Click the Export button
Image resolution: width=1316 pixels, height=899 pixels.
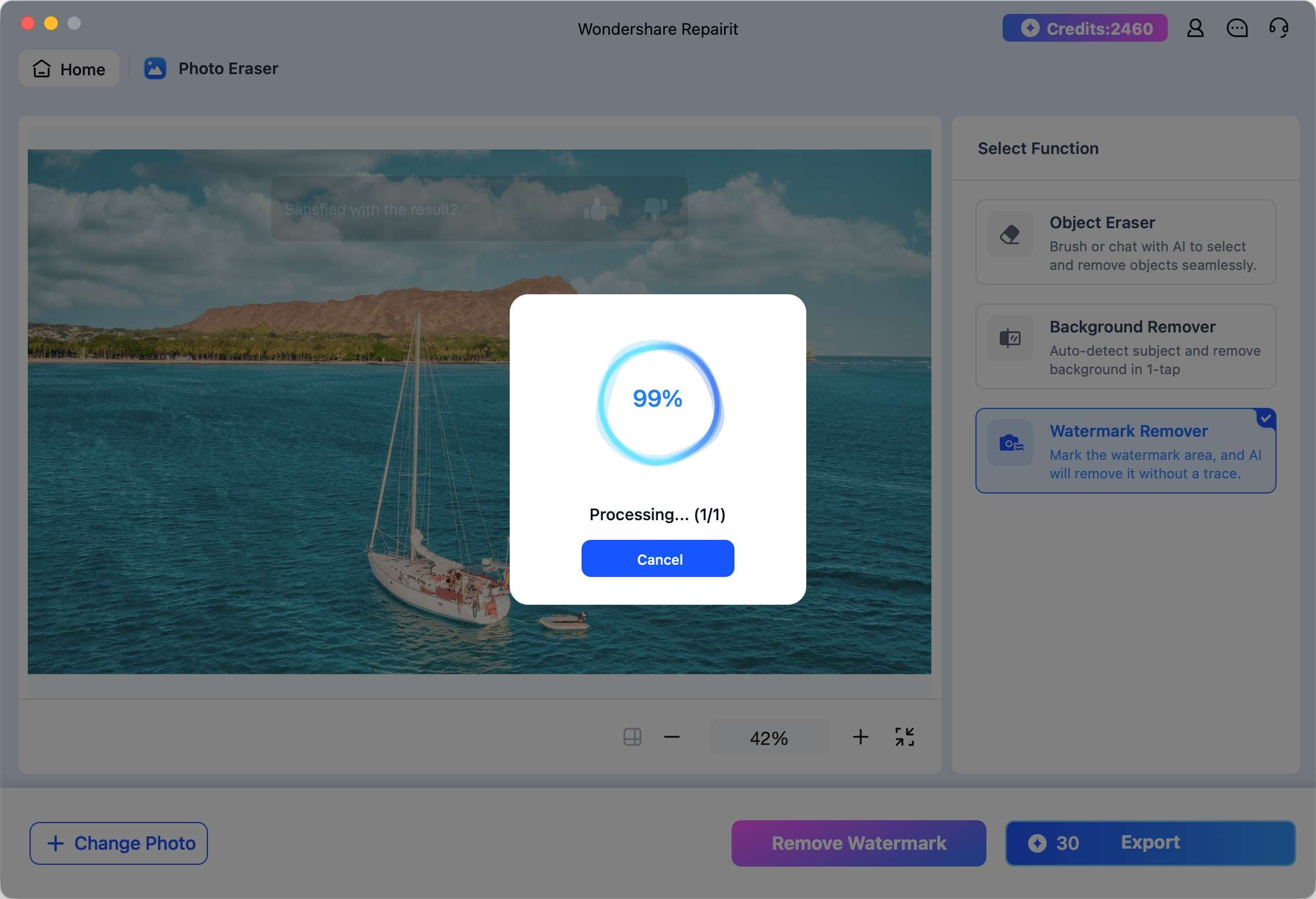point(1150,843)
